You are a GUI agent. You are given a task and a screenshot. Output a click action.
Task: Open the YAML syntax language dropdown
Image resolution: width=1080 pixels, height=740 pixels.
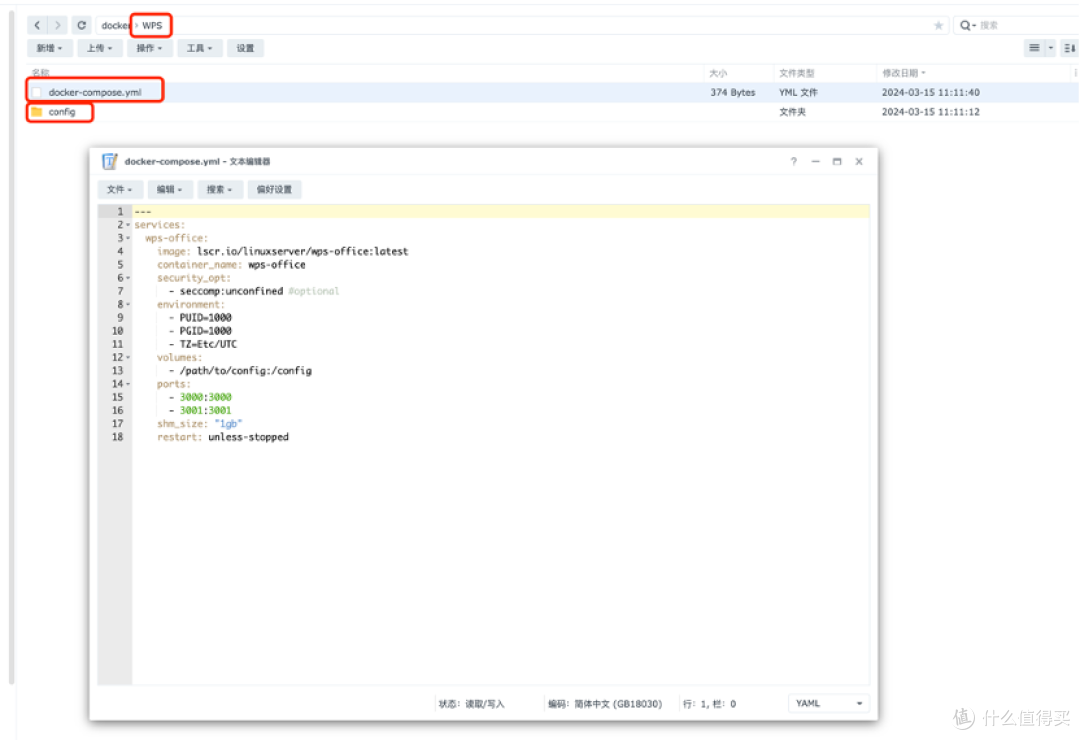[x=827, y=703]
